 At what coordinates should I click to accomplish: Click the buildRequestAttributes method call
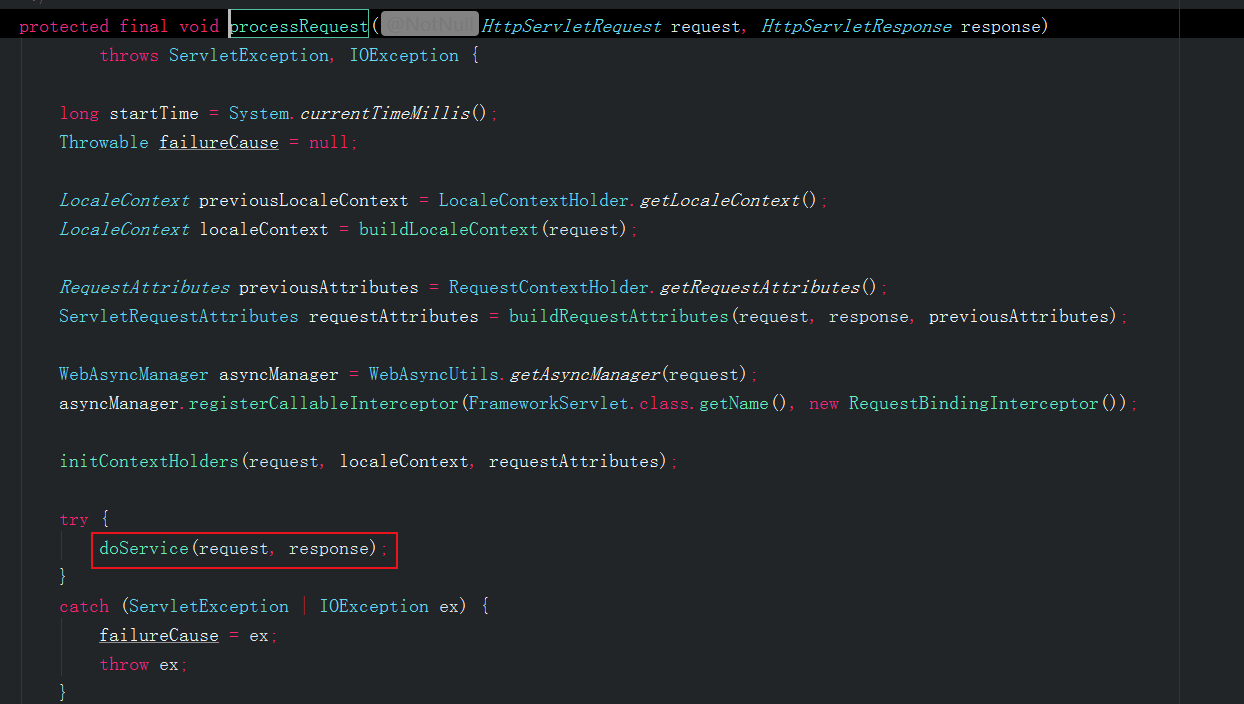(619, 316)
